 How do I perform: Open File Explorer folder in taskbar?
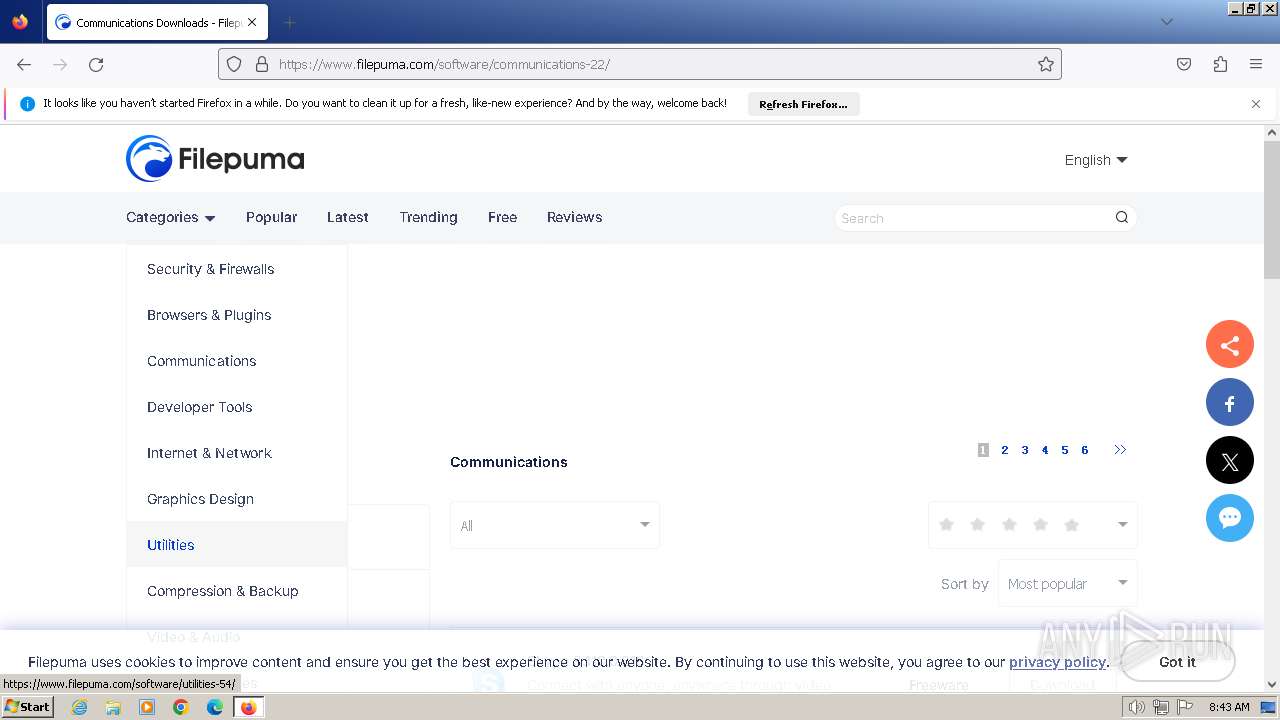pyautogui.click(x=113, y=707)
